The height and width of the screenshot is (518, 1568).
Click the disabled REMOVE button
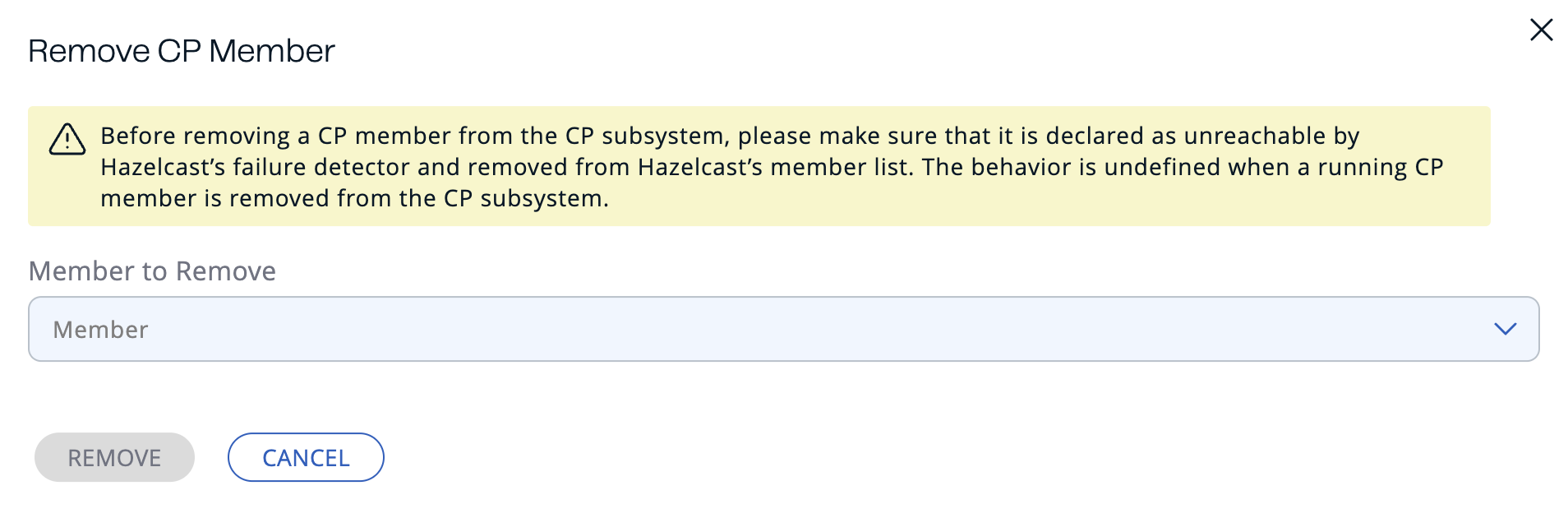pos(113,457)
